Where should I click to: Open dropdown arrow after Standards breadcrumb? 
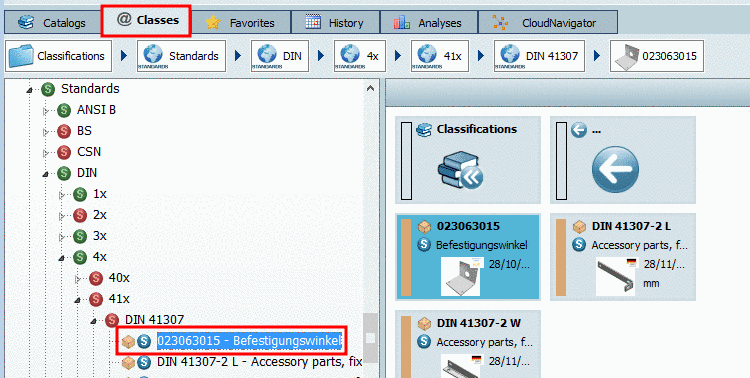(x=238, y=56)
